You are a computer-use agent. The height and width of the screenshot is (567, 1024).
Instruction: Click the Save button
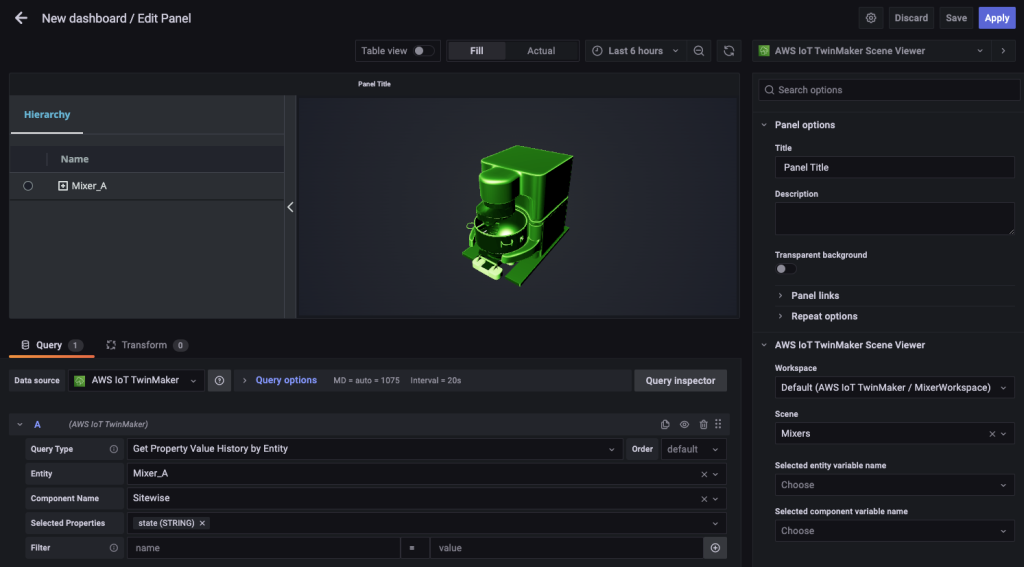(x=956, y=18)
